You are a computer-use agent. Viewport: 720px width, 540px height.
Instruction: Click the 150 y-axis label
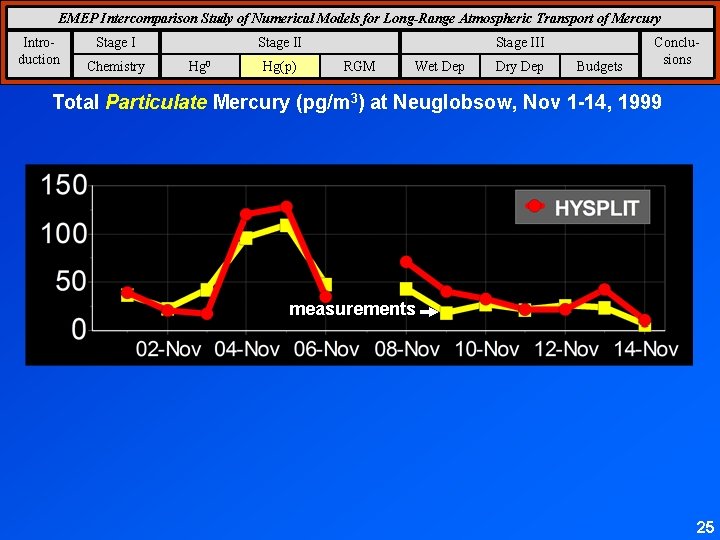pos(63,186)
